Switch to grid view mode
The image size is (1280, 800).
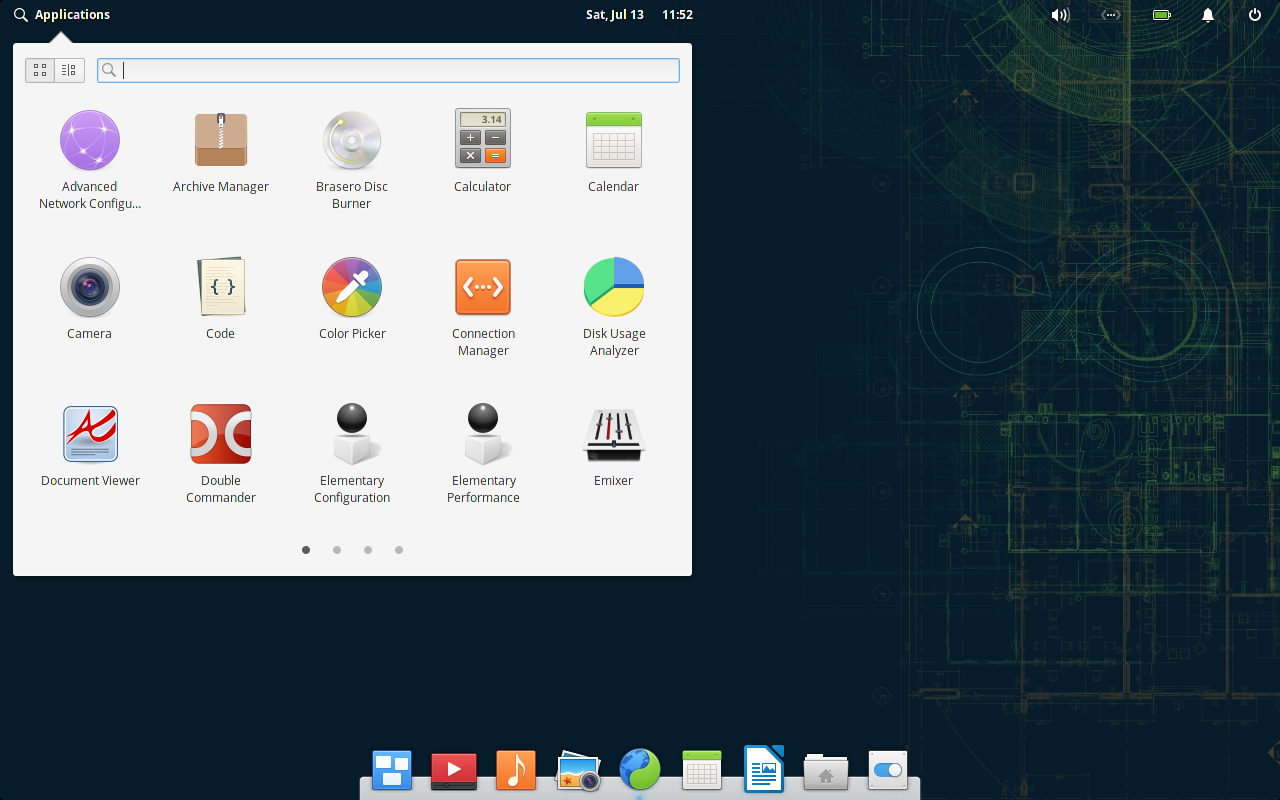pos(40,70)
